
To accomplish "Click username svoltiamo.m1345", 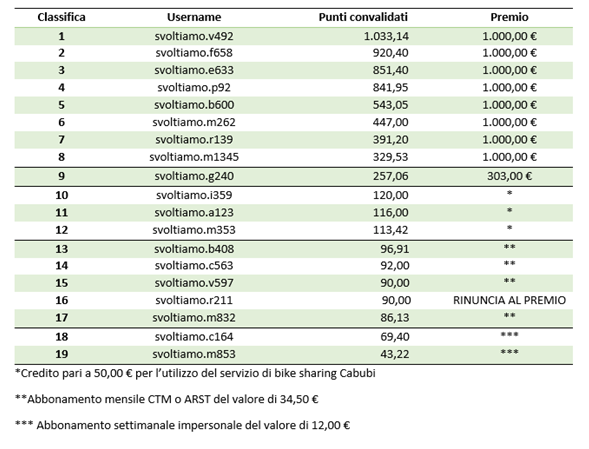I will (194, 157).
